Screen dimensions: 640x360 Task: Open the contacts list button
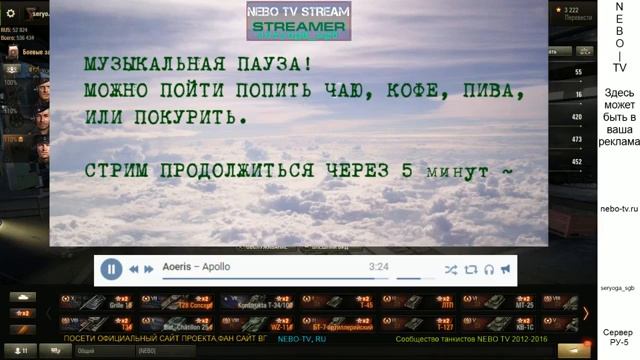(x=20, y=351)
